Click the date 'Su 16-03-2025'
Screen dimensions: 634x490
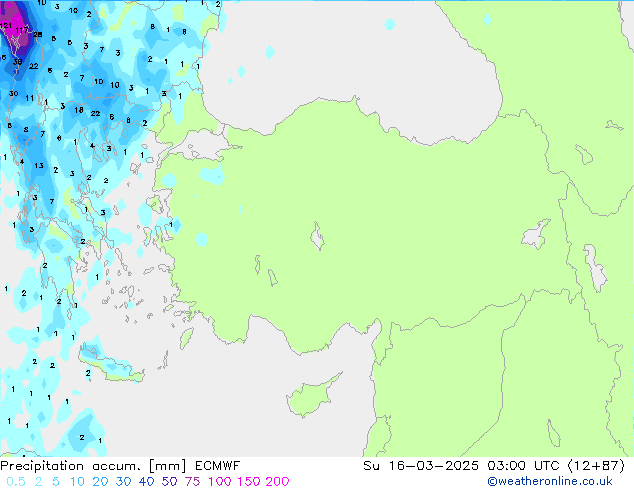coord(421,466)
